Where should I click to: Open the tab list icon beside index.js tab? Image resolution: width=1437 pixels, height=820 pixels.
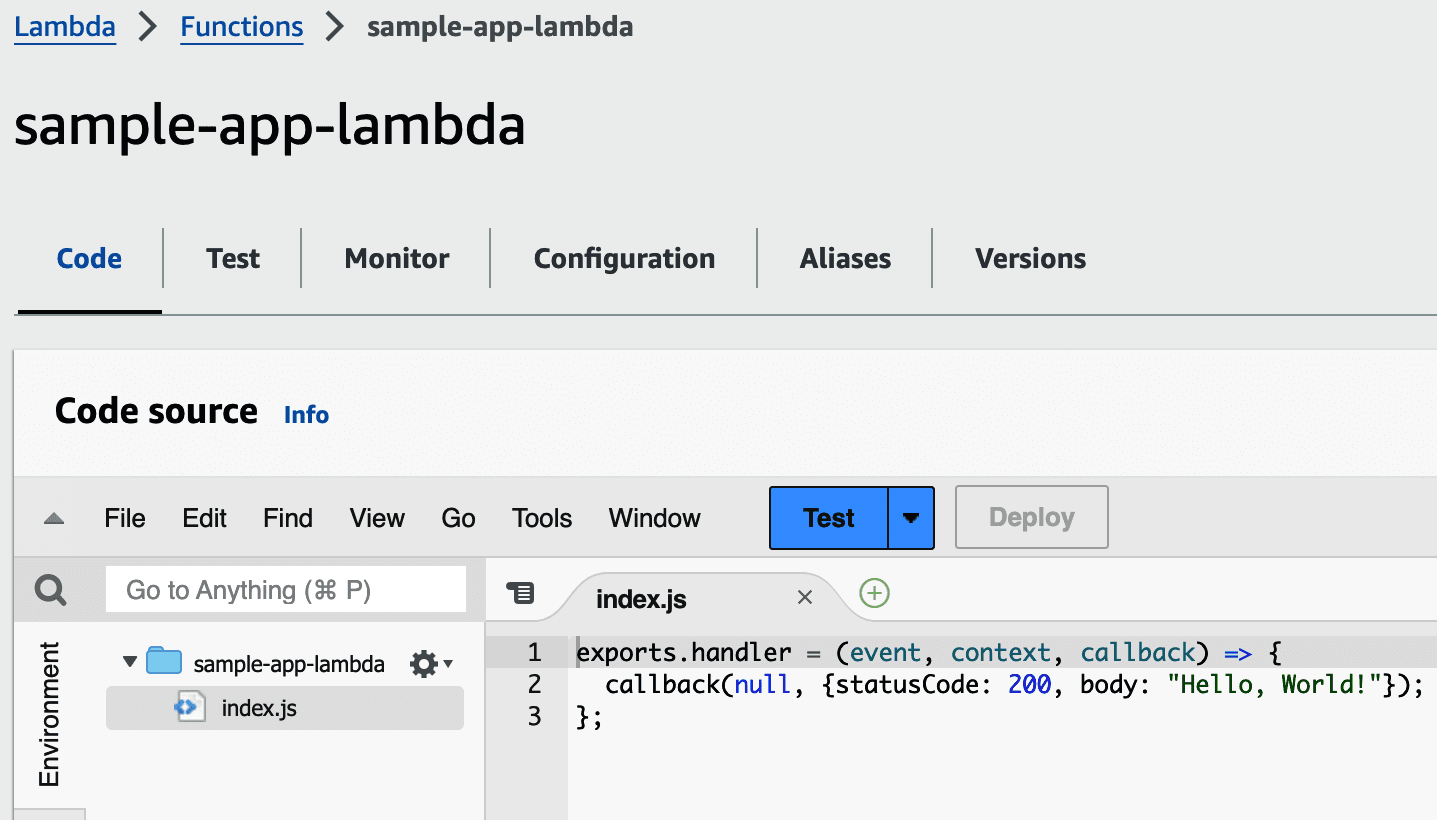(x=520, y=593)
